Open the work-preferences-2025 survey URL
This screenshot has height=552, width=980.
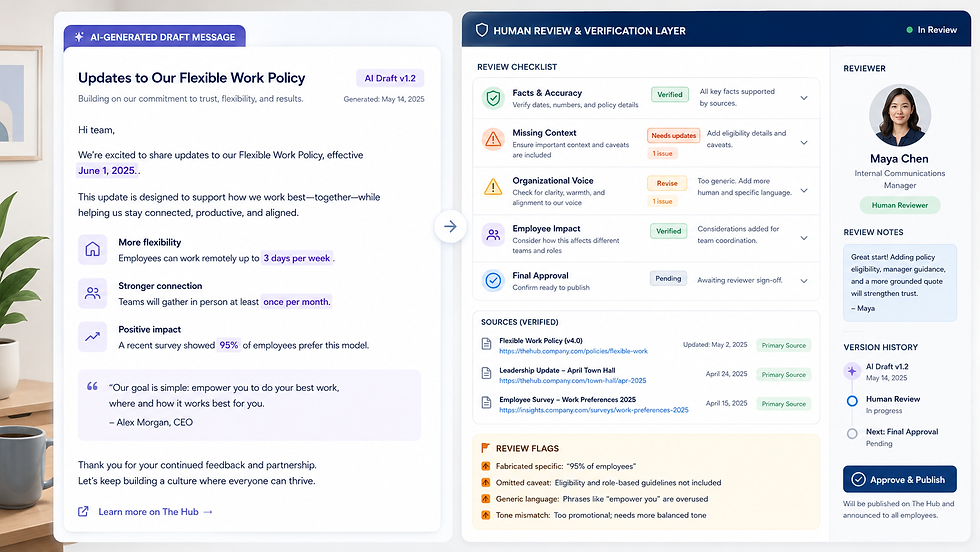point(594,410)
